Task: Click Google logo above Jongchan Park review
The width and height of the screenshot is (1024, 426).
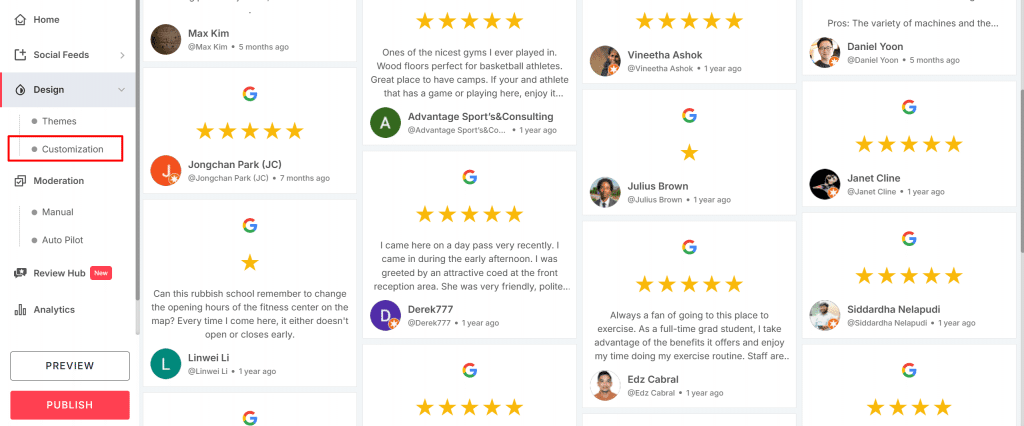Action: (x=250, y=94)
